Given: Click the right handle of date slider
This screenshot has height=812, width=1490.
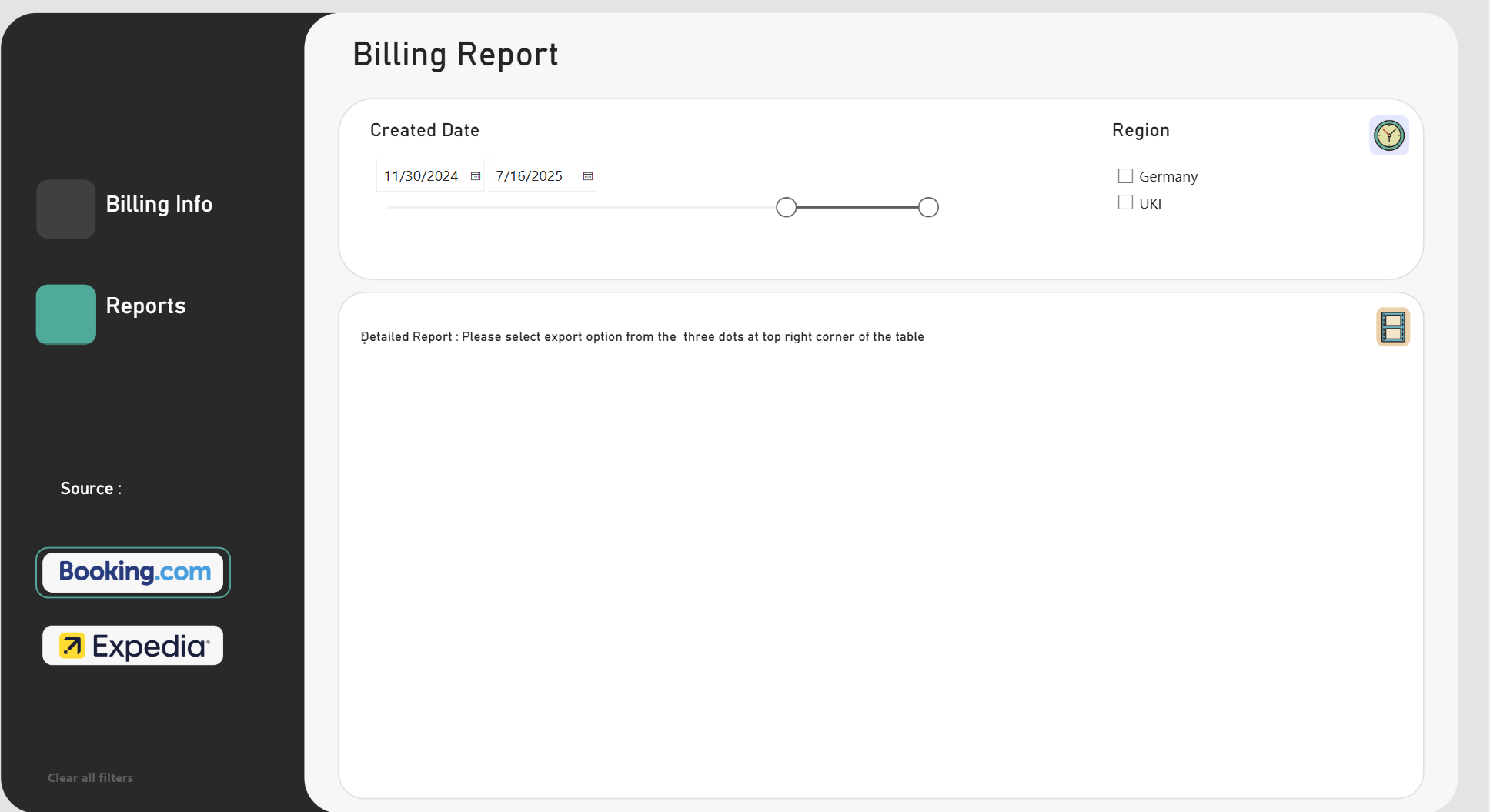Looking at the screenshot, I should pos(929,207).
